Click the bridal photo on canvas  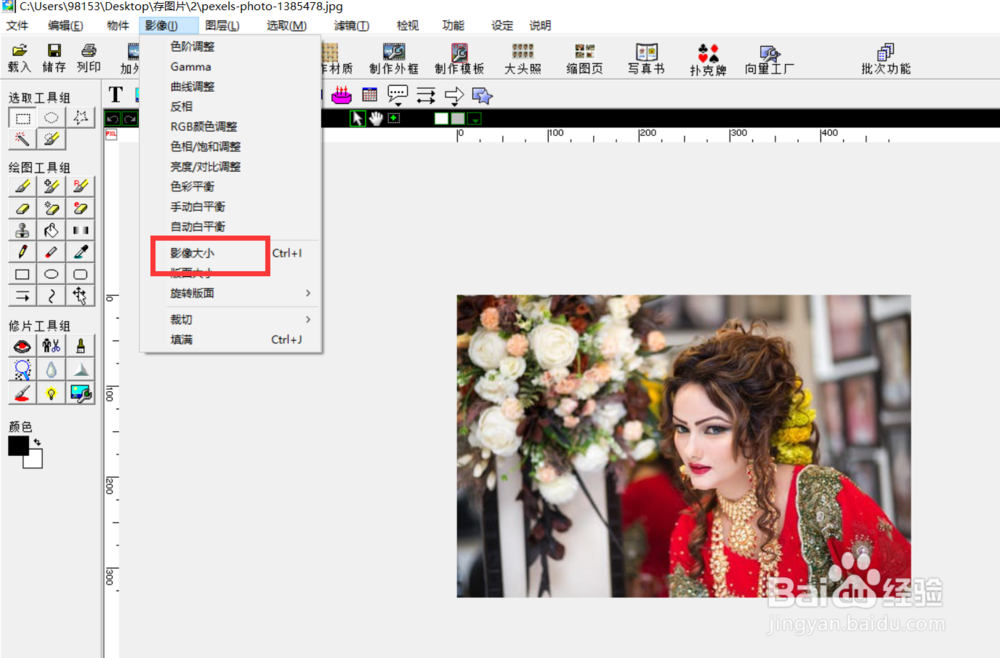tap(684, 446)
